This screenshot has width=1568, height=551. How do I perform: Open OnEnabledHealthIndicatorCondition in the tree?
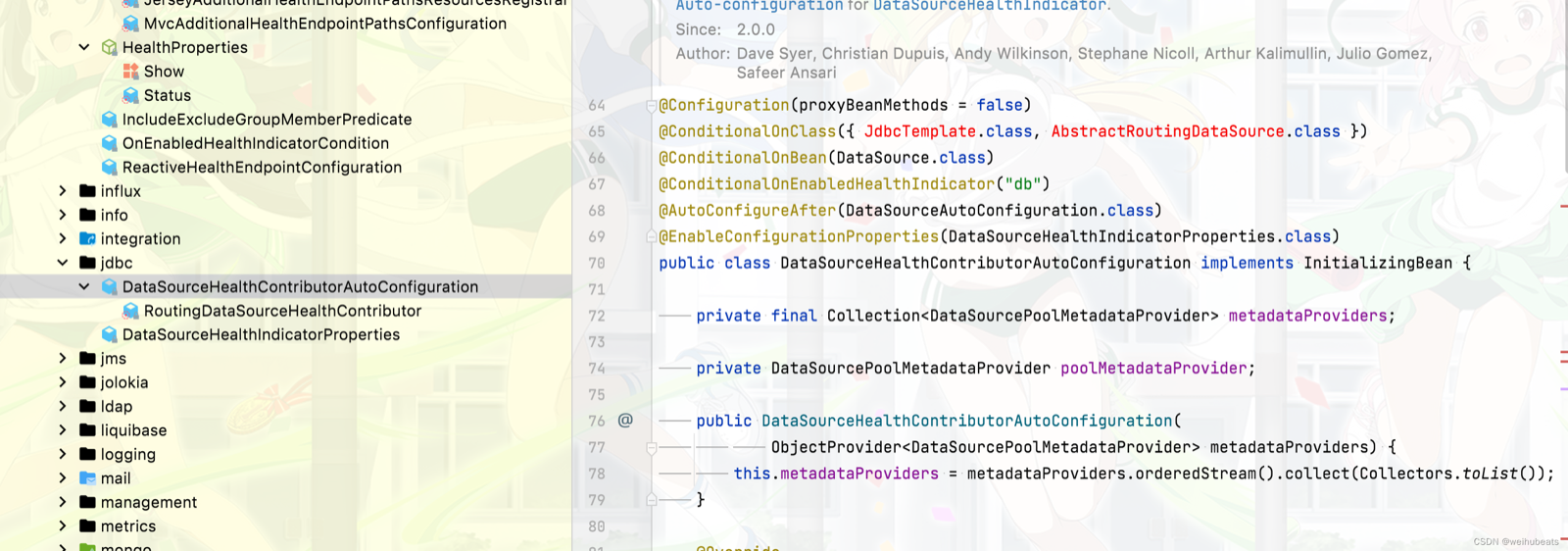coord(256,143)
